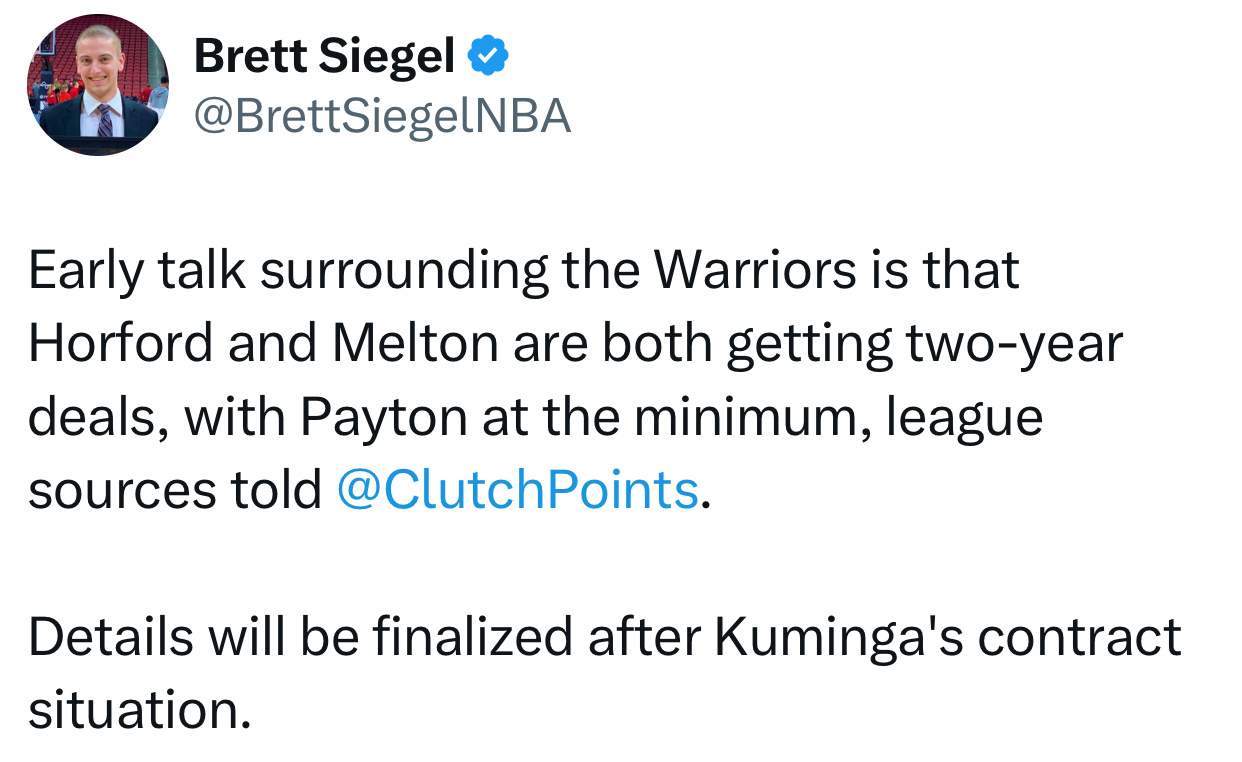Click the word Payton in the tweet
Screen dimensions: 1242x762
(x=384, y=417)
